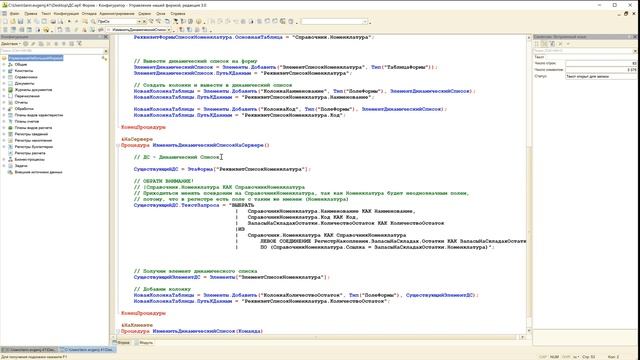The width and height of the screenshot is (640, 360).
Task: Click the configuration tree search field
Action: [52, 51]
